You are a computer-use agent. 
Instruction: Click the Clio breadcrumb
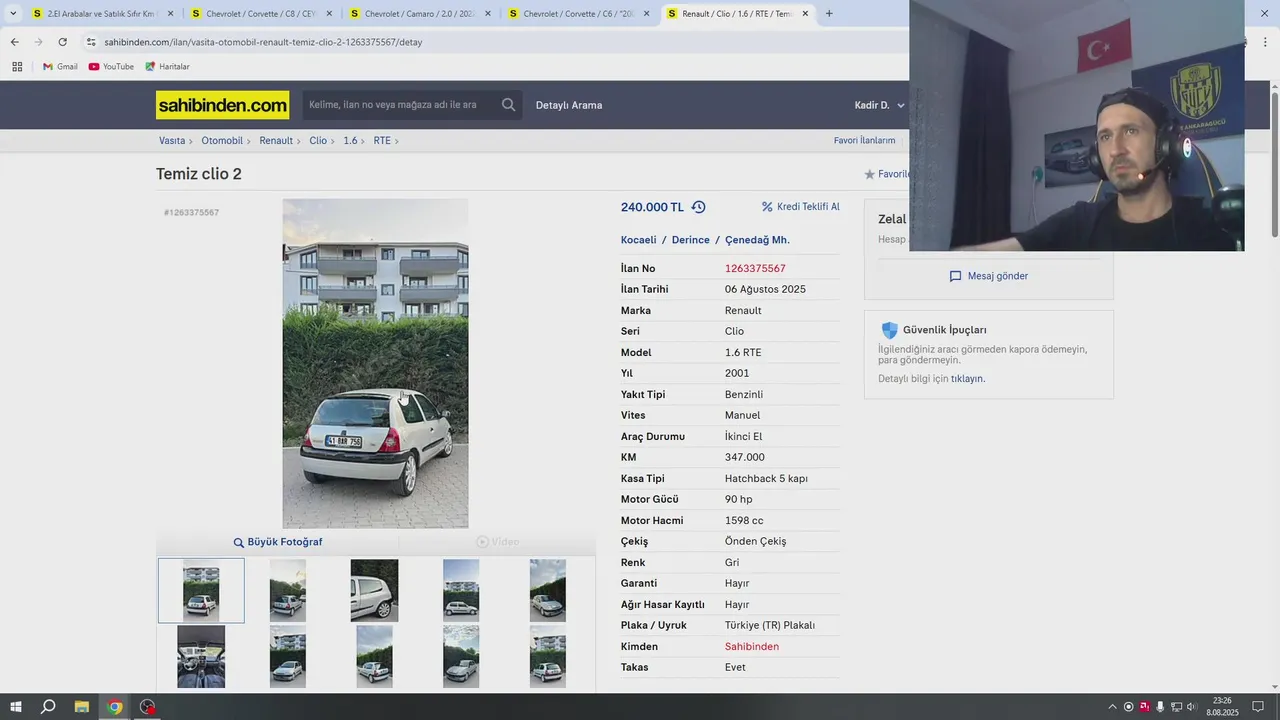318,141
